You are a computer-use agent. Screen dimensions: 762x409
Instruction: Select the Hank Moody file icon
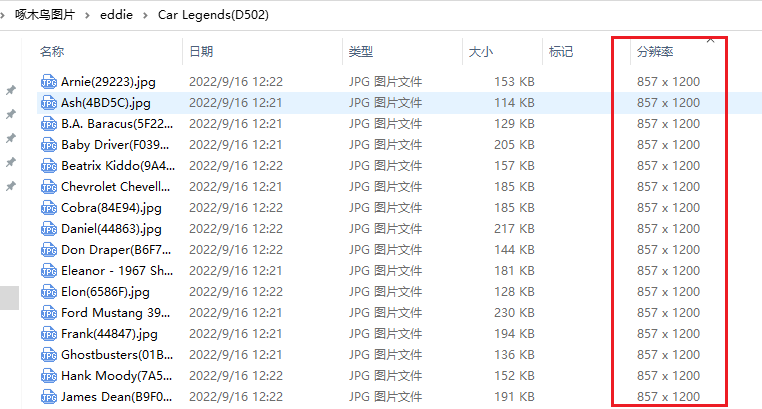click(x=49, y=376)
